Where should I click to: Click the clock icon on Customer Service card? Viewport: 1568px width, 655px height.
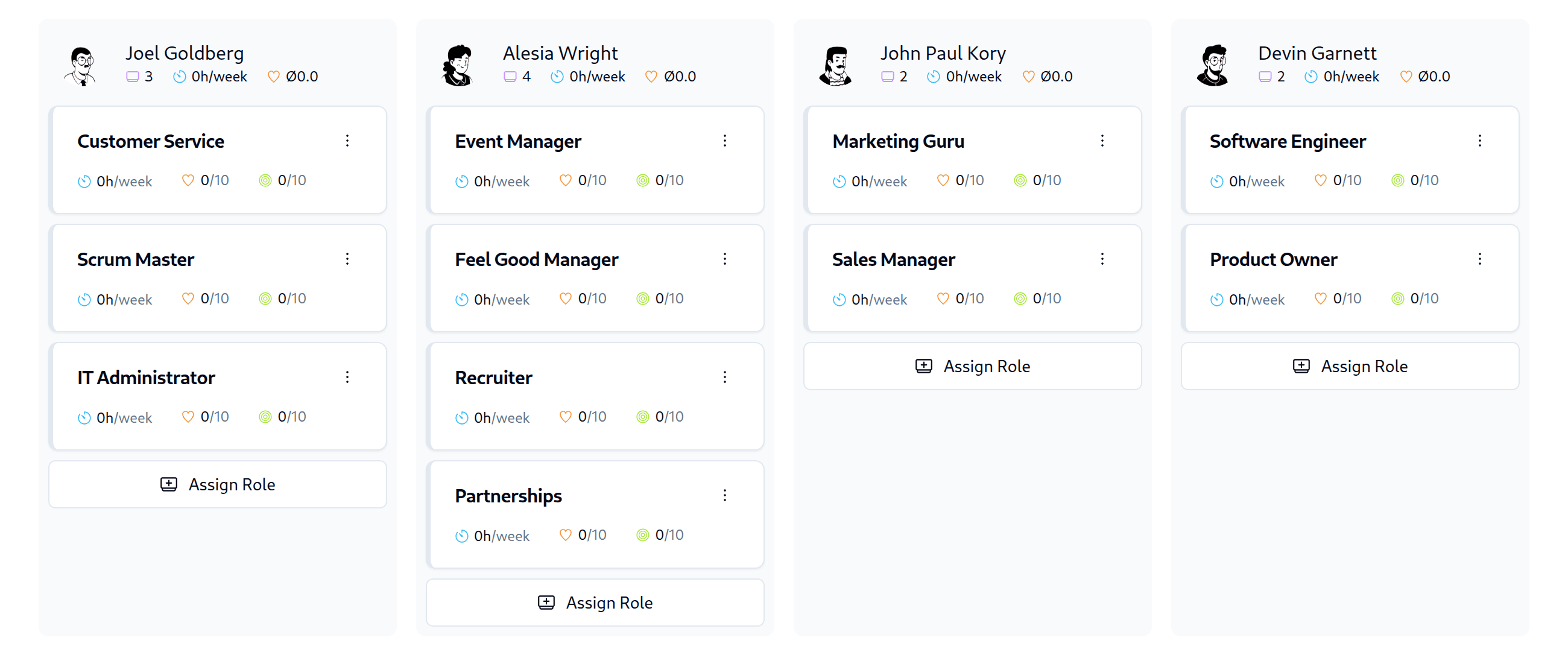tap(85, 181)
